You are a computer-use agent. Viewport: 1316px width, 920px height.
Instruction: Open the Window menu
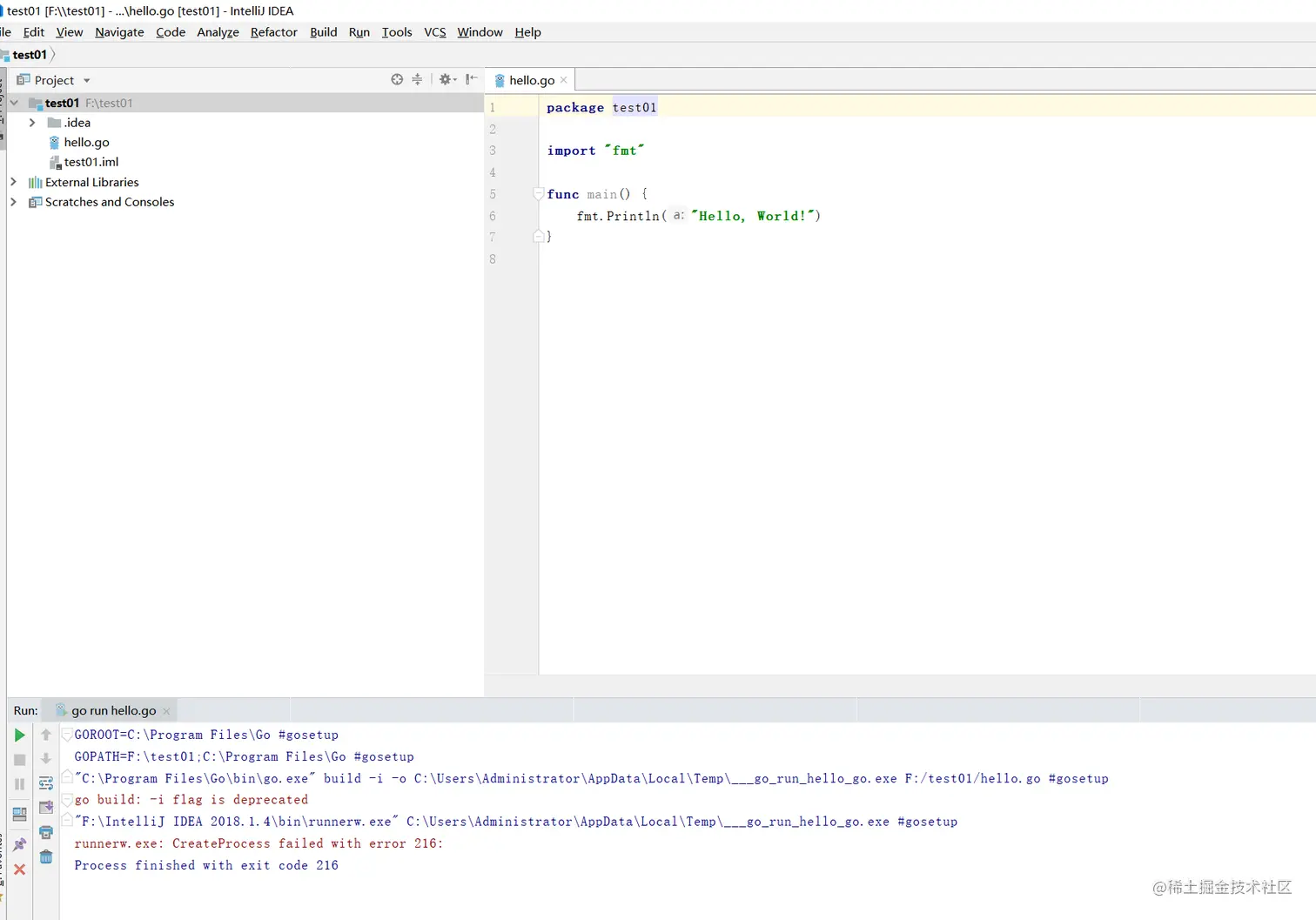click(480, 32)
